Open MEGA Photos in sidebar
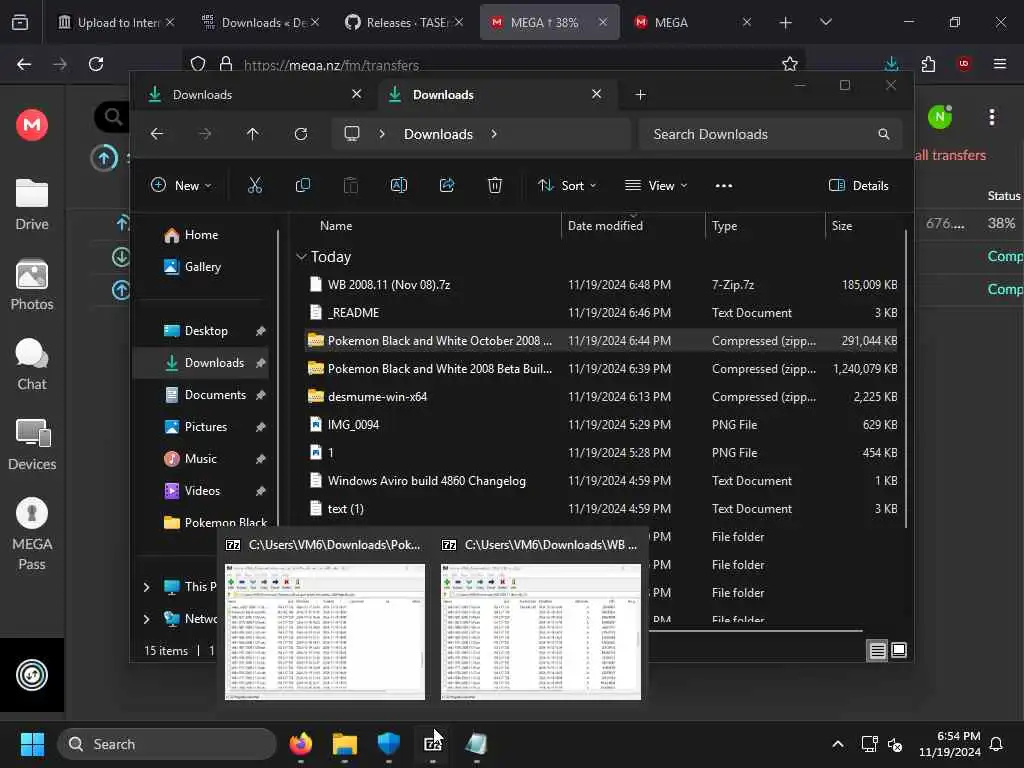This screenshot has height=768, width=1024. (32, 285)
